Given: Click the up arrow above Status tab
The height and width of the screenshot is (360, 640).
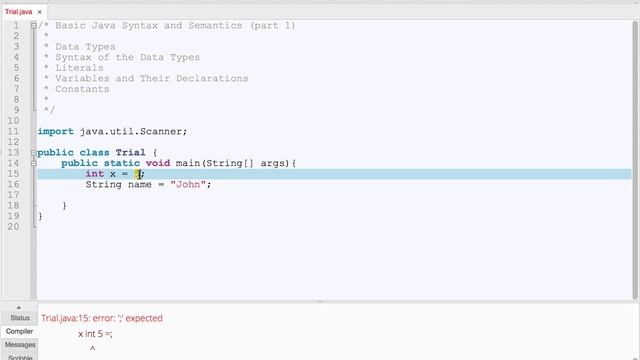Looking at the screenshot, I should [18, 307].
